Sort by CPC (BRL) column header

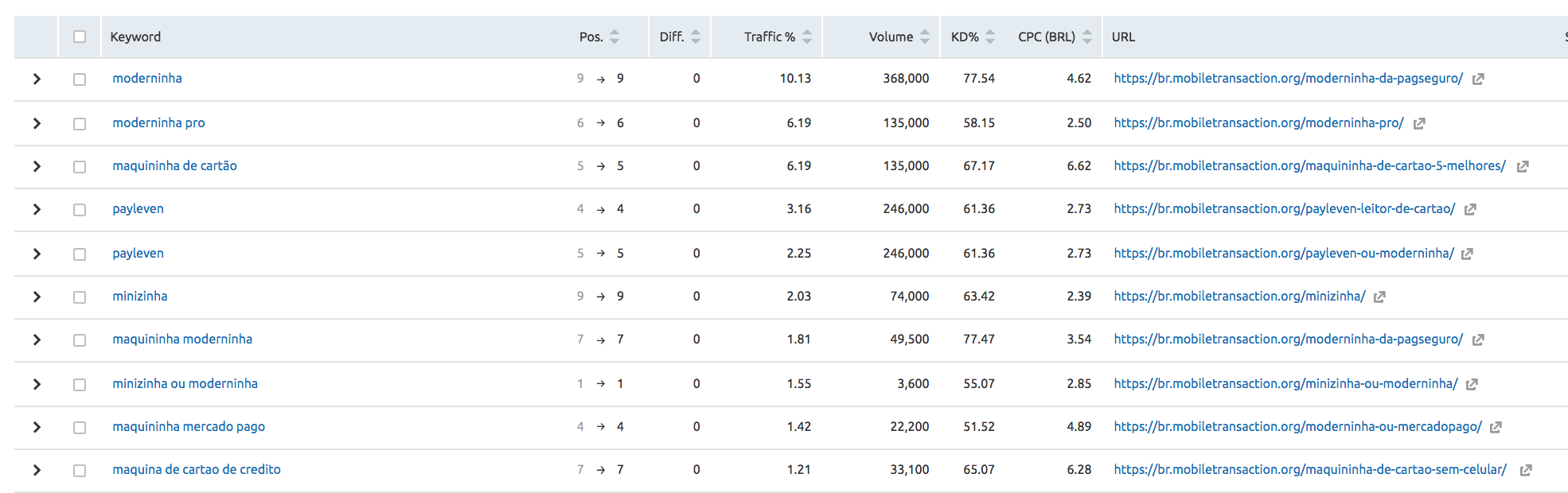1086,37
